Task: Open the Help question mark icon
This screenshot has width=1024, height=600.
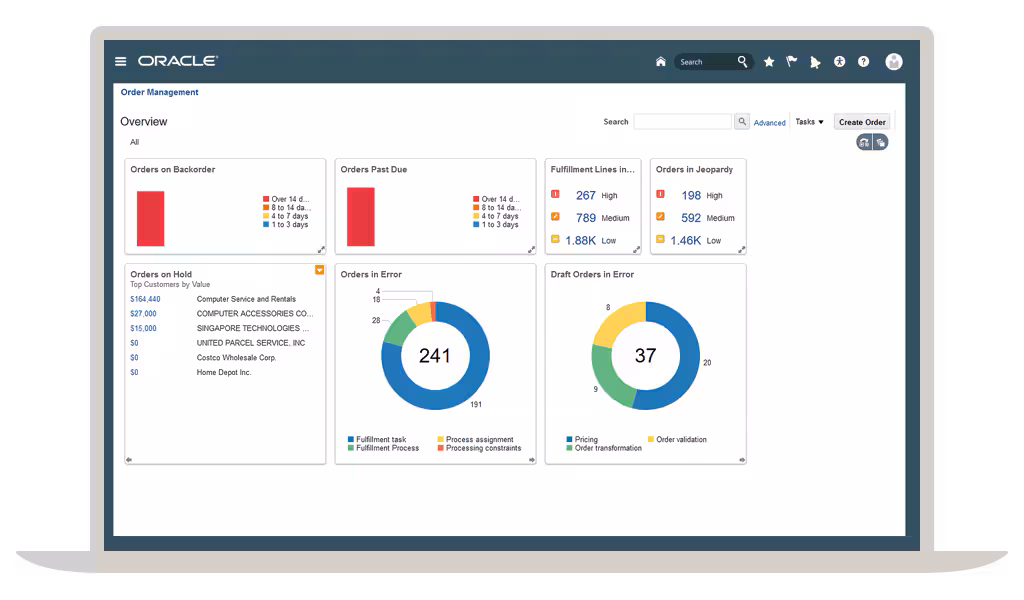Action: [863, 61]
